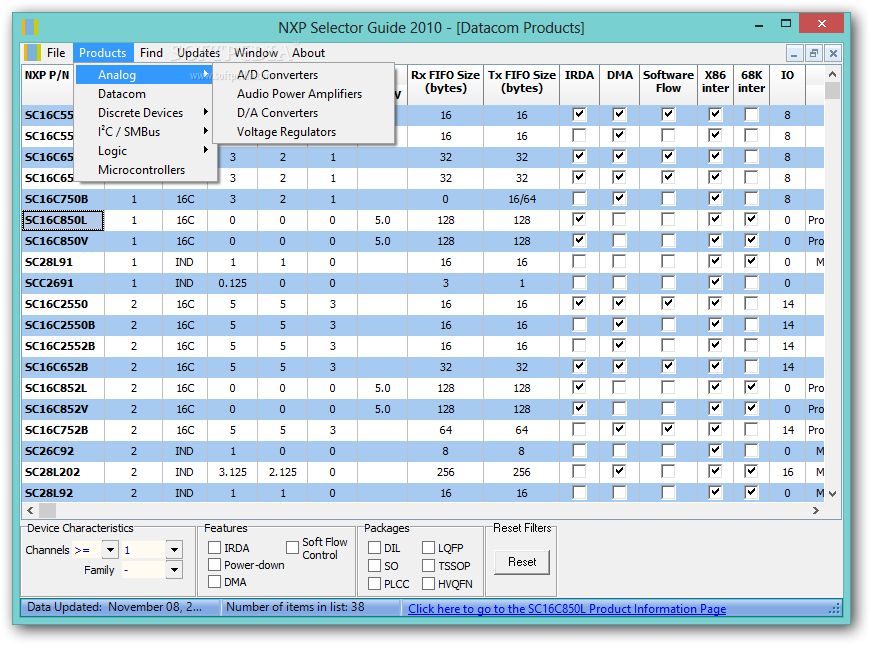The height and width of the screenshot is (645, 871).
Task: Click the resize grip in status bar
Action: [834, 609]
